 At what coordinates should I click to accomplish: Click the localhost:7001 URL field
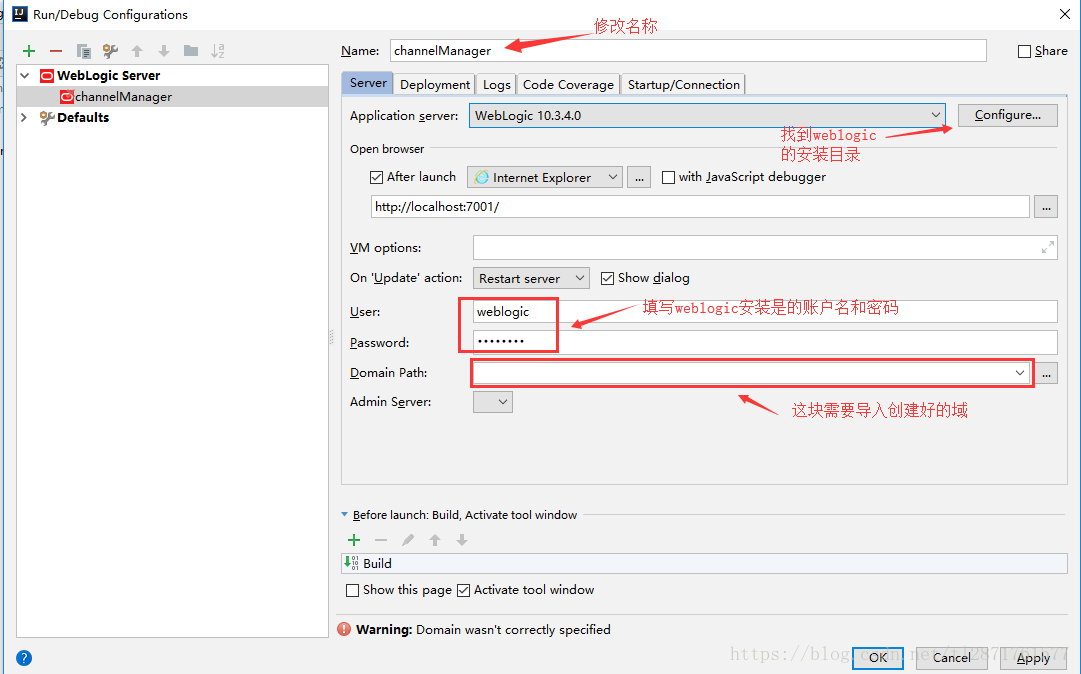700,207
